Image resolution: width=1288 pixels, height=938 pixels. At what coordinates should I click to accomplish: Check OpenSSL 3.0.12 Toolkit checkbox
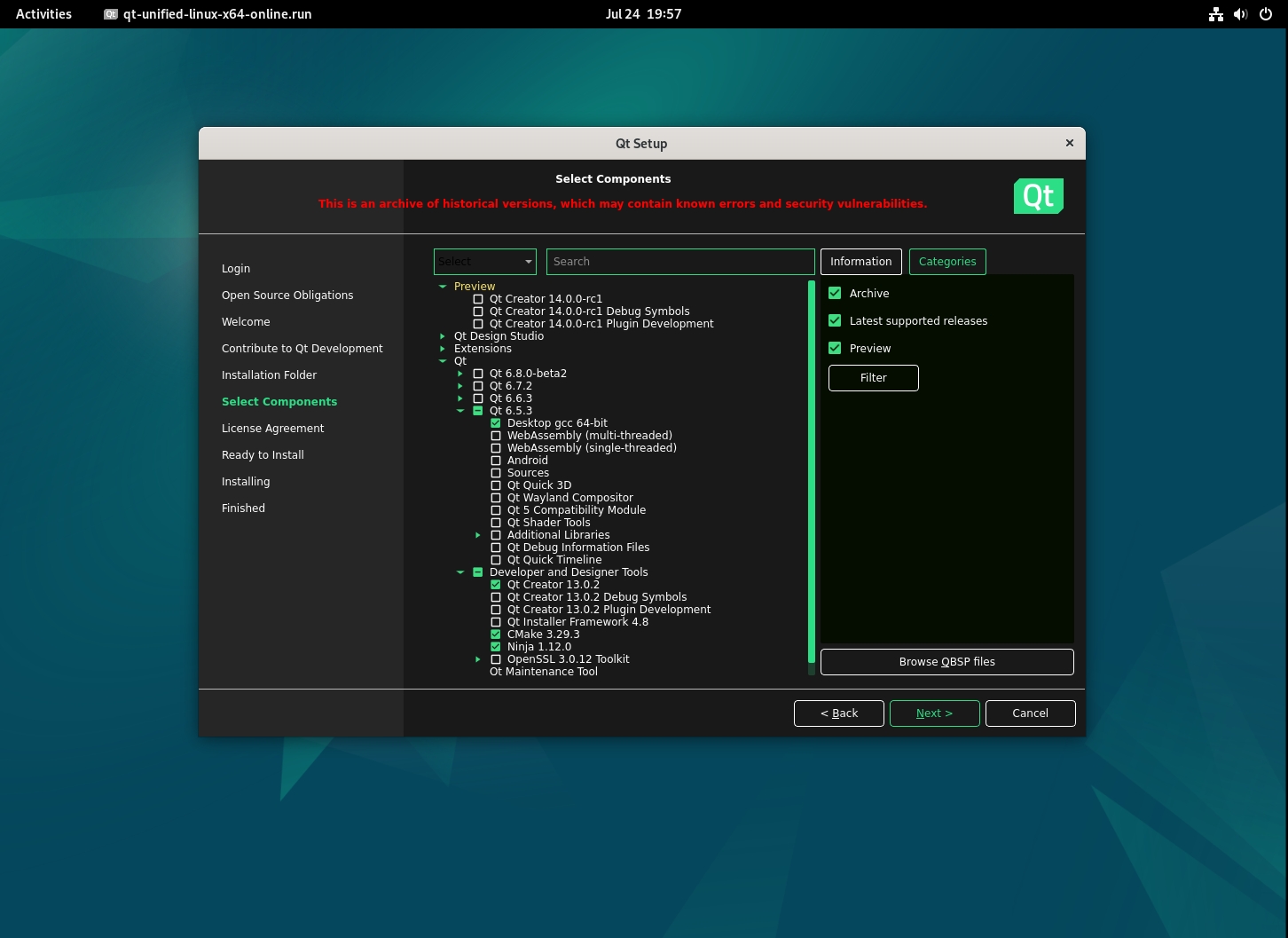[496, 659]
